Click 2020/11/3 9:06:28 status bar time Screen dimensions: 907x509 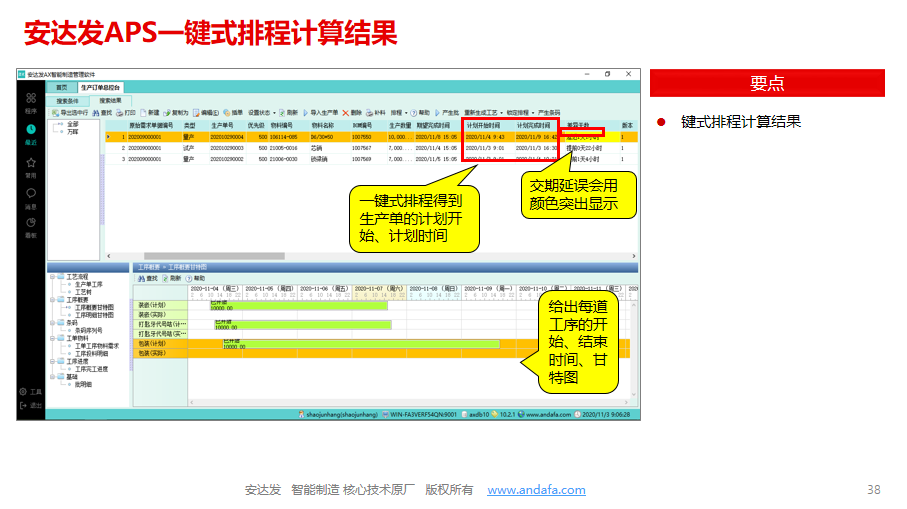point(606,414)
